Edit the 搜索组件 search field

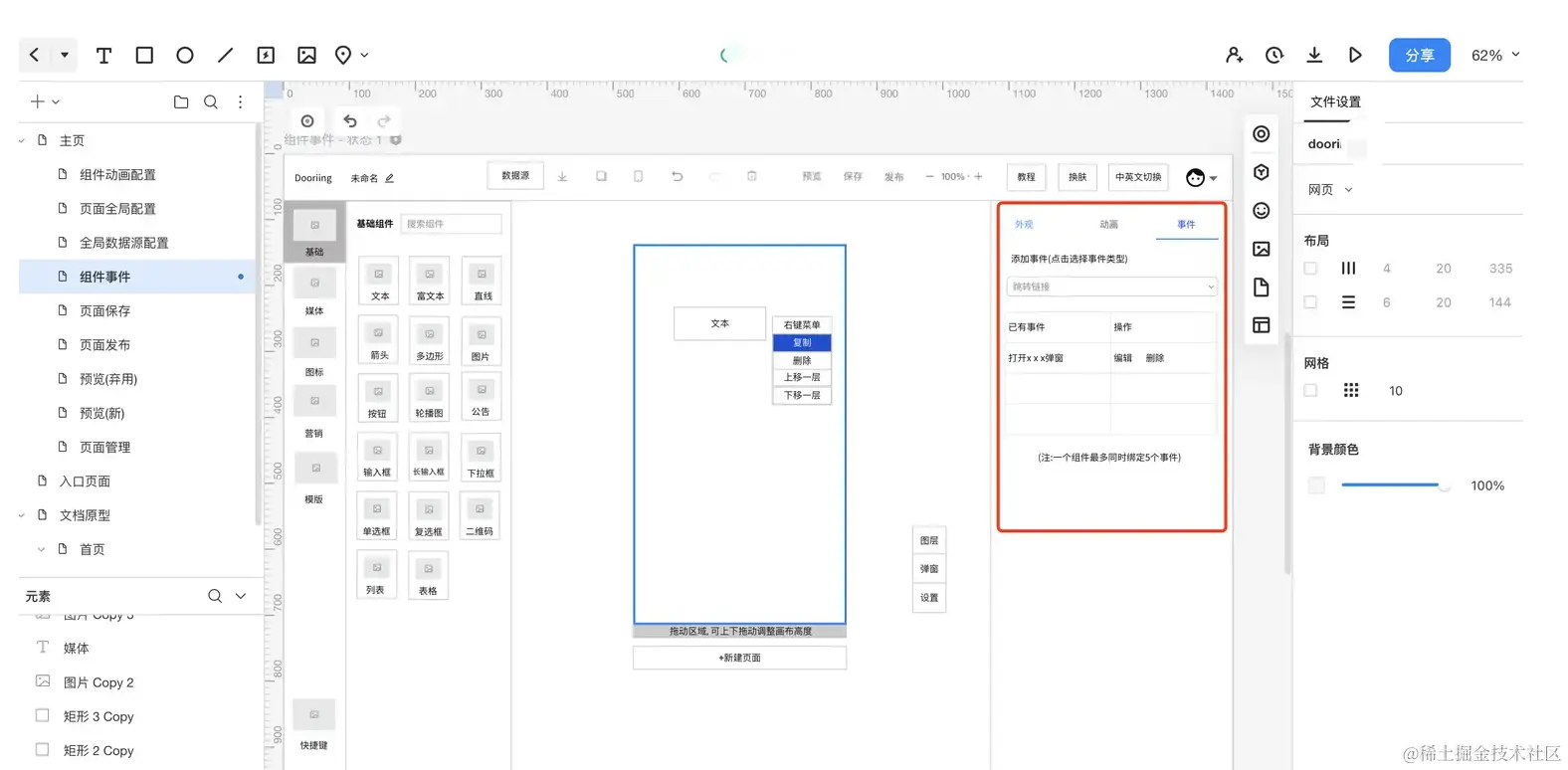pos(452,224)
